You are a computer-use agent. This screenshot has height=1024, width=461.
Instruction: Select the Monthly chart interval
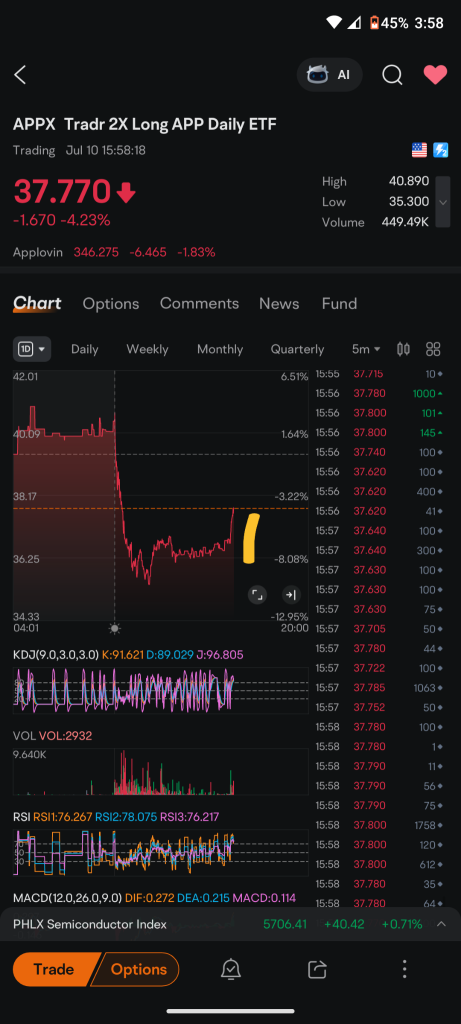click(220, 349)
